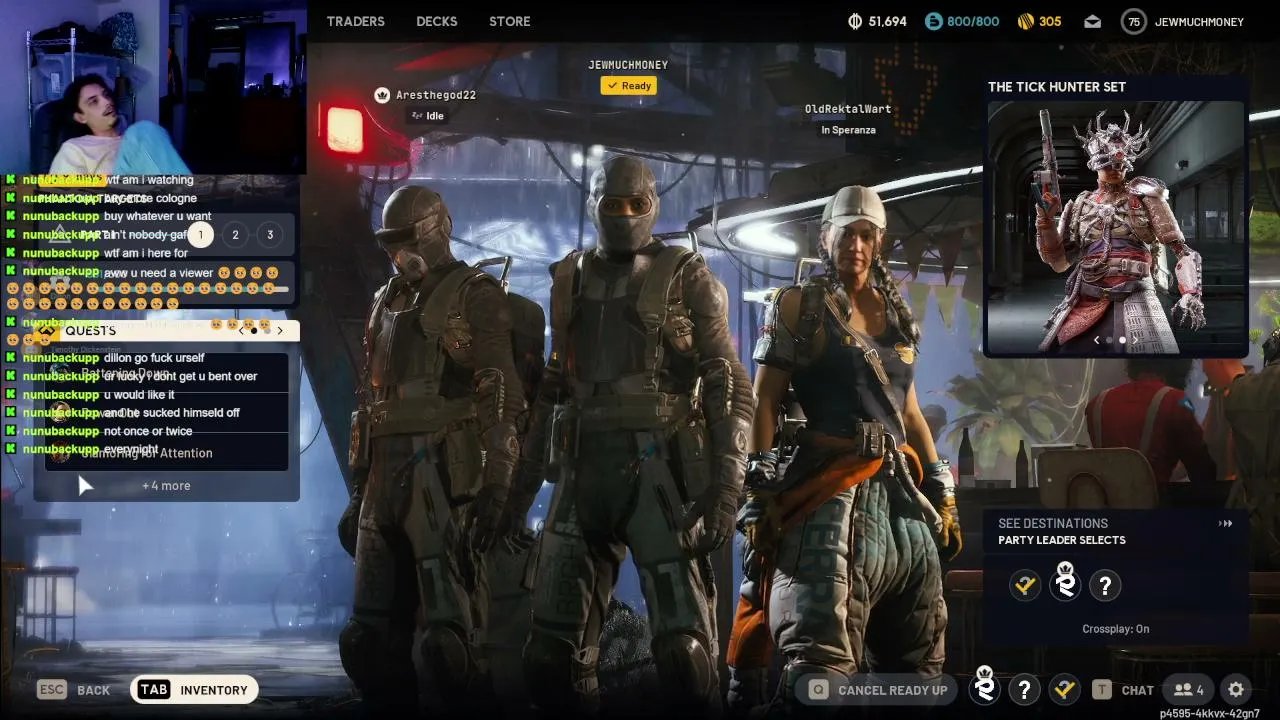Screen dimensions: 1280x720
Task: Select part 3 step button
Action: click(x=270, y=235)
